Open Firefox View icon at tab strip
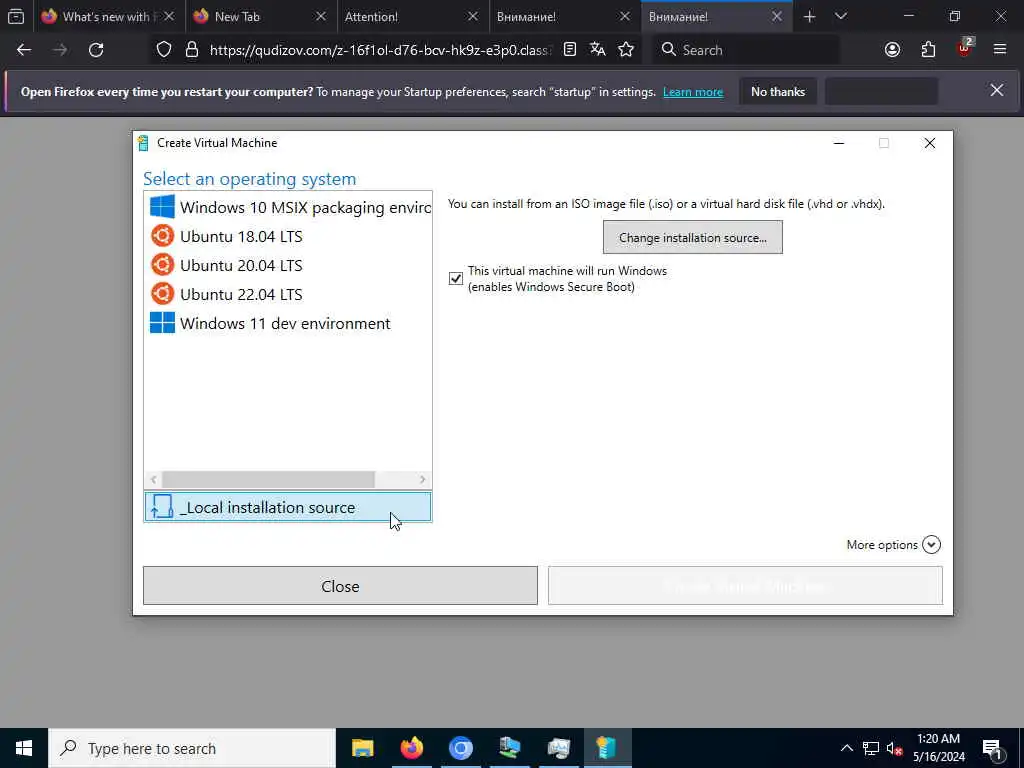The width and height of the screenshot is (1024, 768). (x=16, y=17)
